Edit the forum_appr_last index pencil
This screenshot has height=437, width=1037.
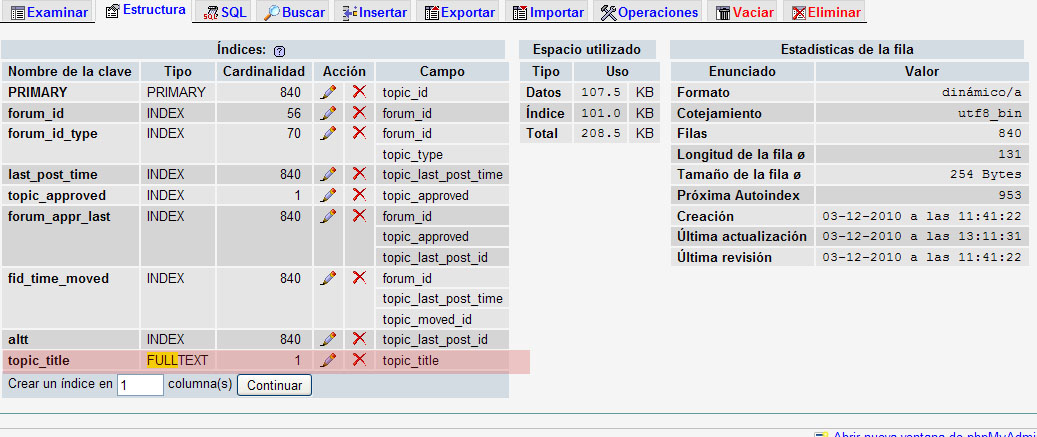327,216
